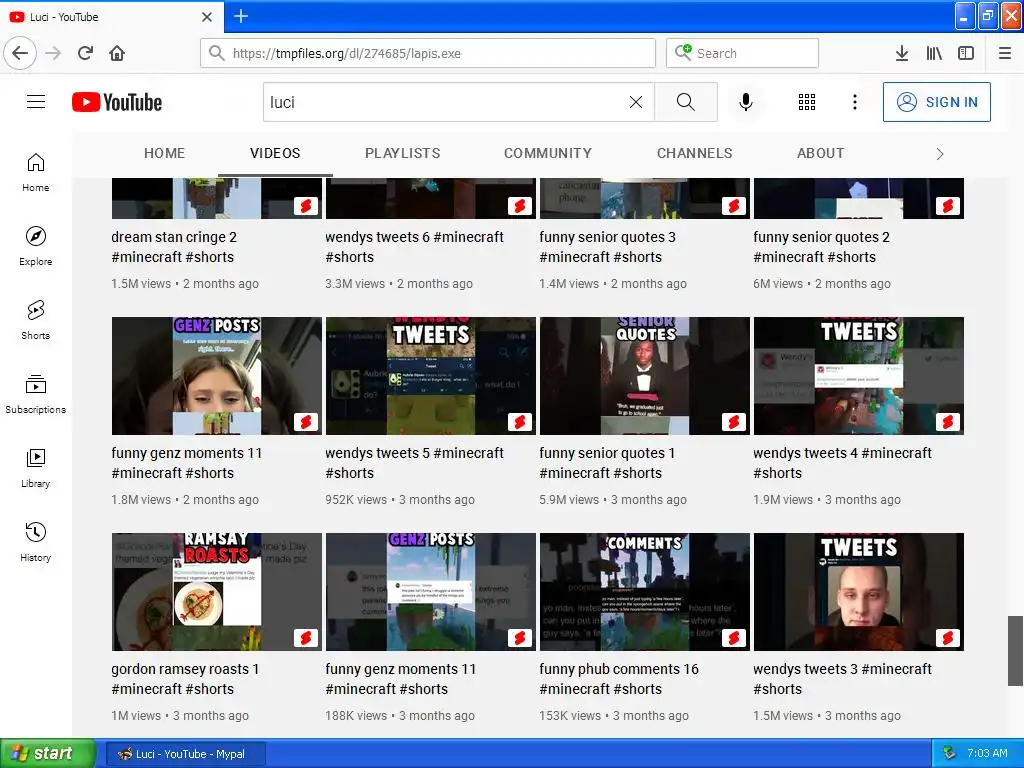Switch to the COMMUNITY tab
1024x768 pixels.
548,153
